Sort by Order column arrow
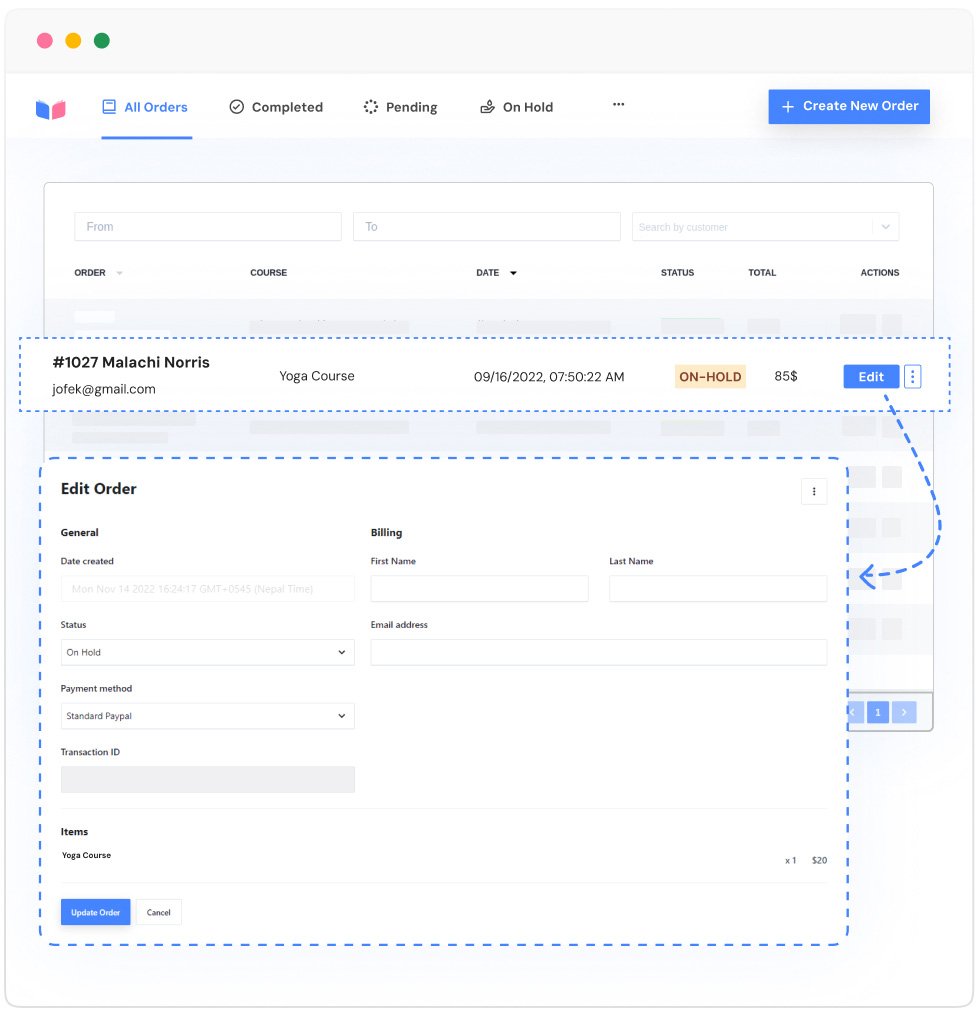980x1018 pixels. 120,273
